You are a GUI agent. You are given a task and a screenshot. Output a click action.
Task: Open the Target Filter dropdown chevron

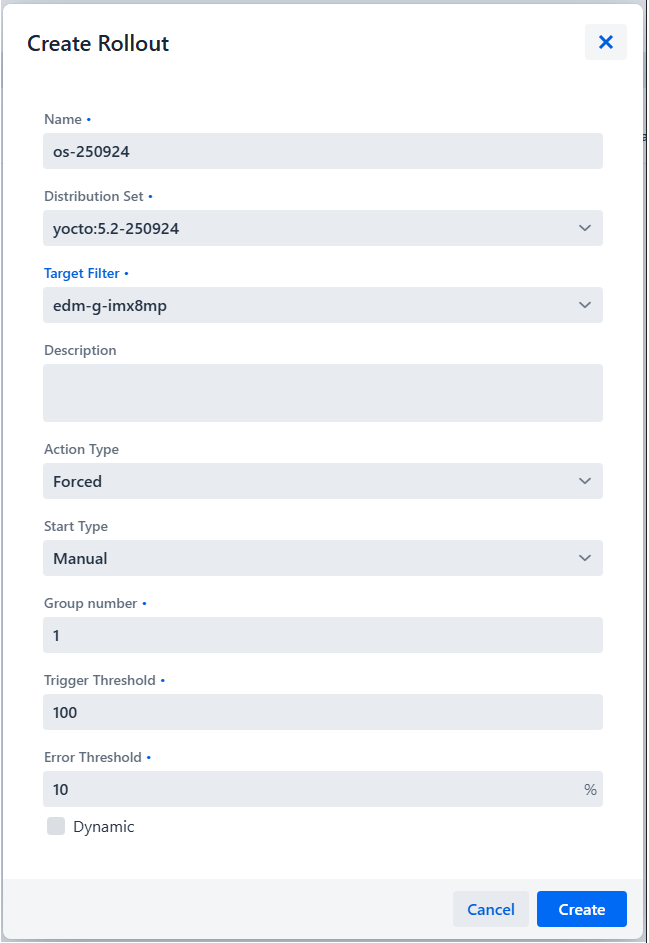click(x=584, y=305)
